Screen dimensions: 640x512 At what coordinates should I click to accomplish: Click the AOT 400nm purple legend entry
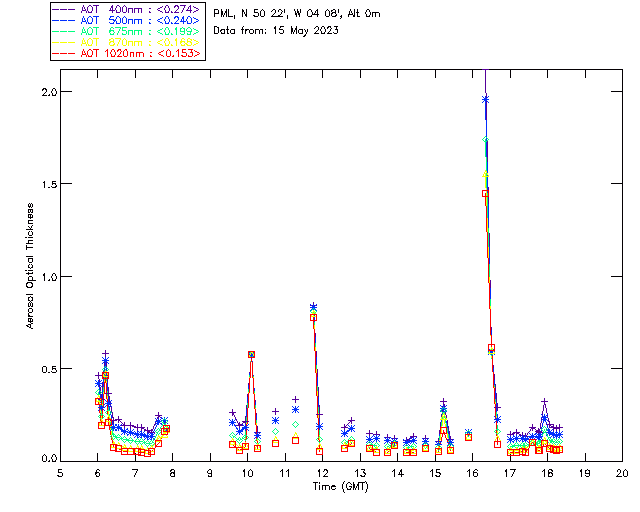(126, 9)
